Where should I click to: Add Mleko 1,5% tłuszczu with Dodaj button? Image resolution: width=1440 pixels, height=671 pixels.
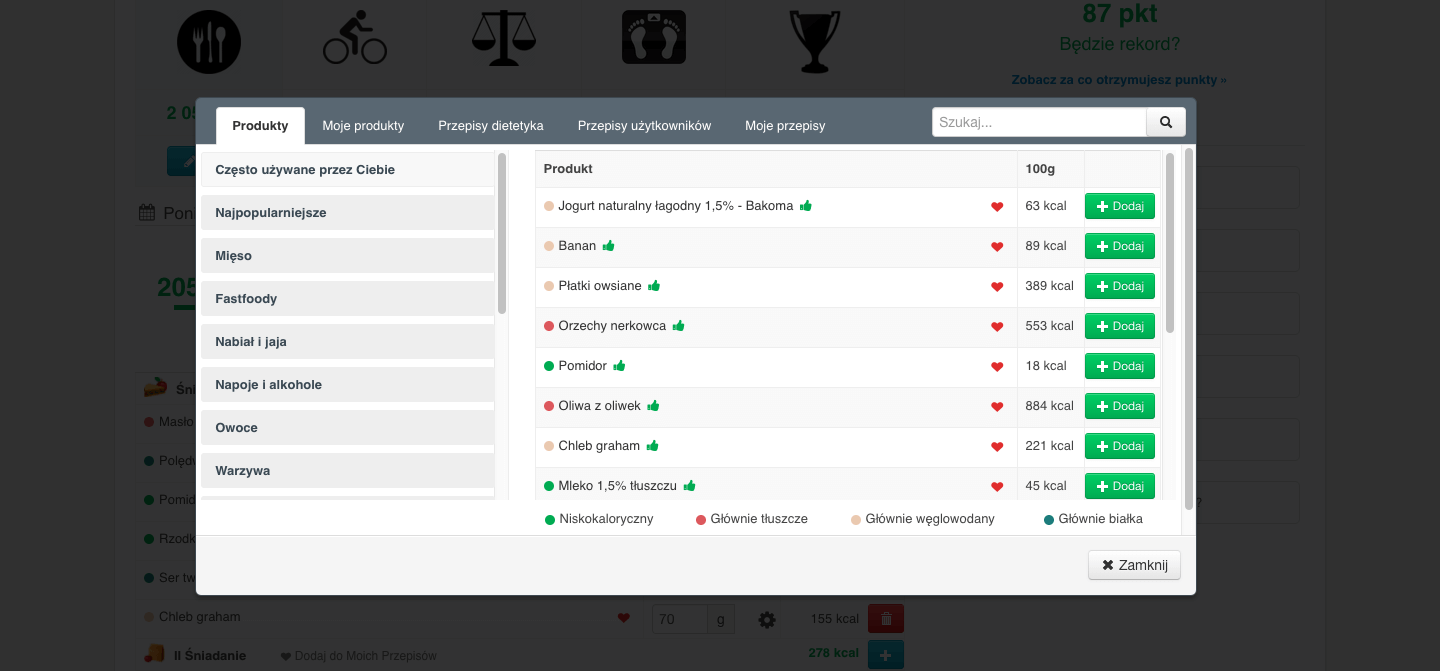tap(1120, 486)
